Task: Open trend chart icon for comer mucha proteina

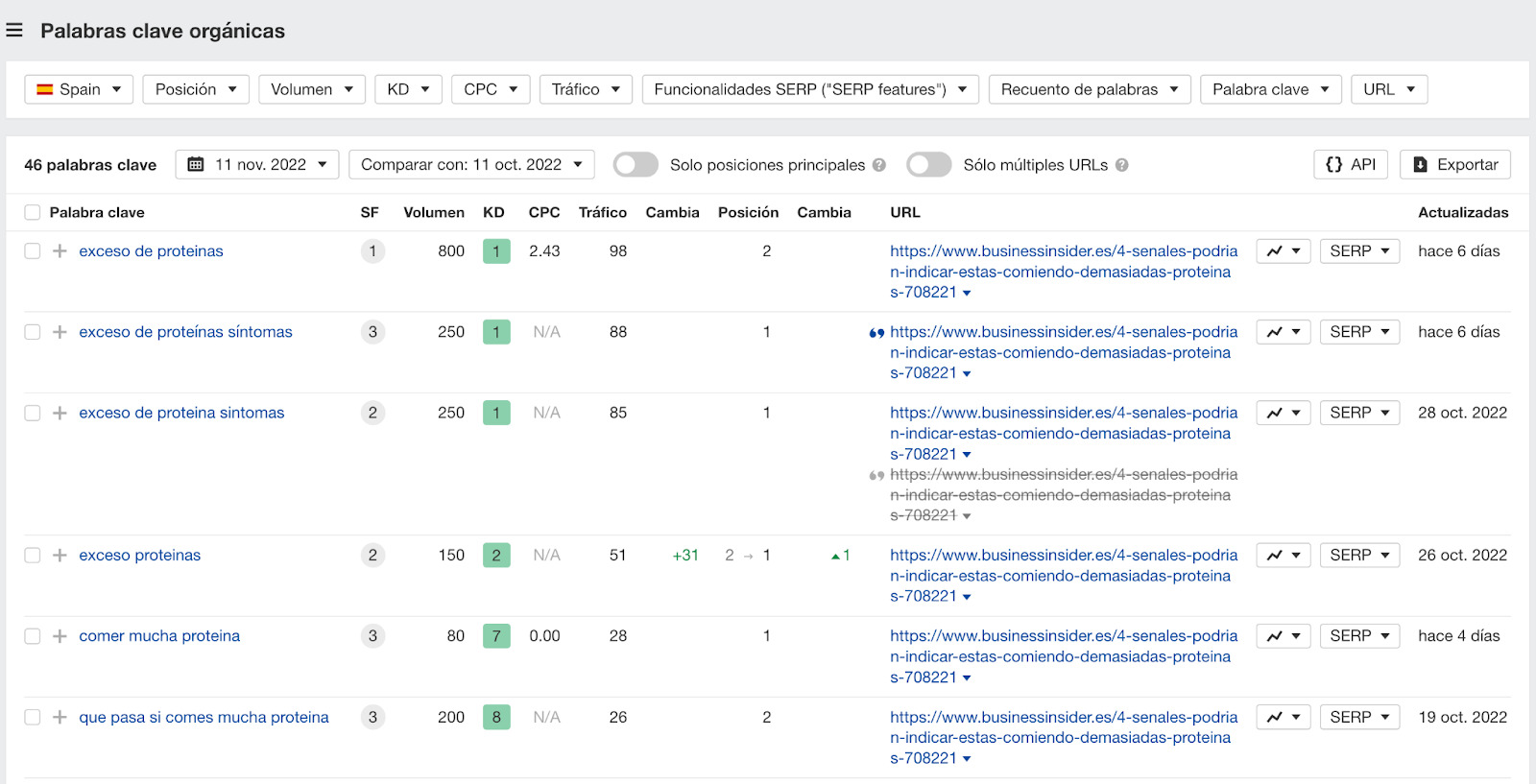Action: pyautogui.click(x=1283, y=636)
